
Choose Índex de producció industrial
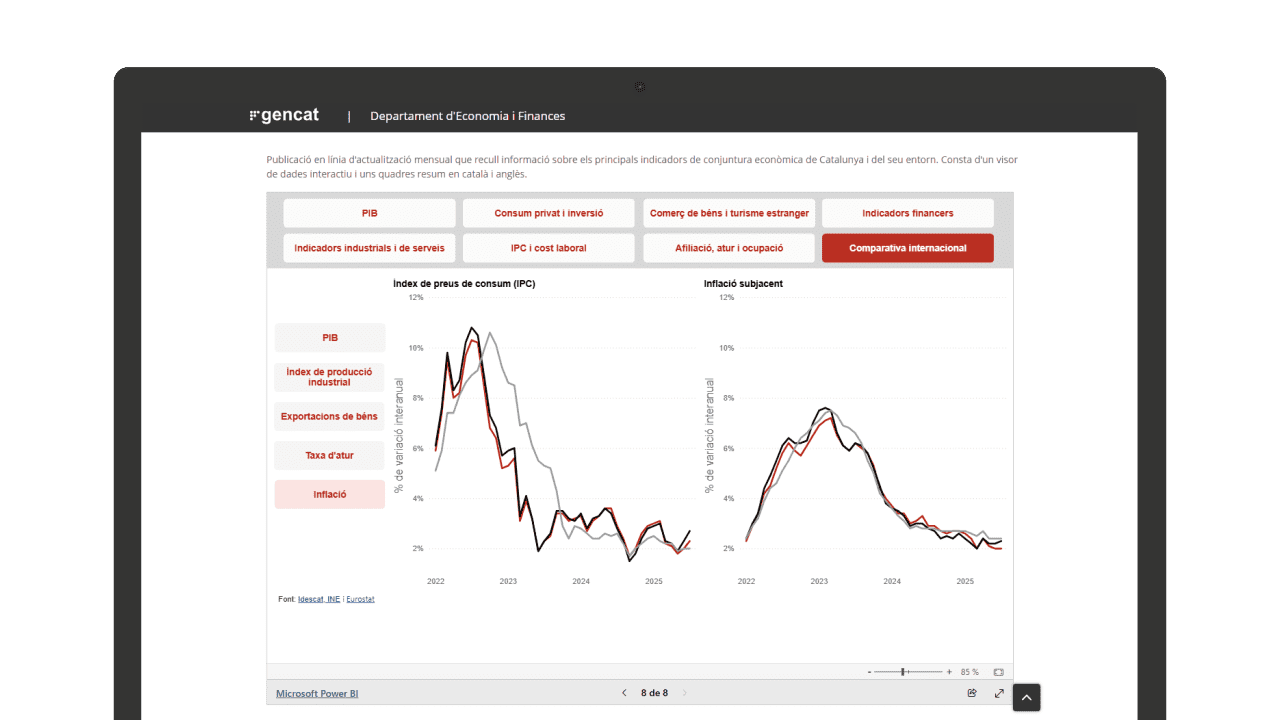(x=329, y=377)
